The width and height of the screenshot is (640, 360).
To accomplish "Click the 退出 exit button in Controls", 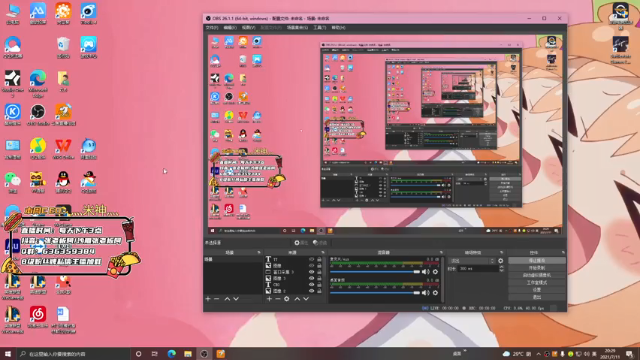I will 537,297.
